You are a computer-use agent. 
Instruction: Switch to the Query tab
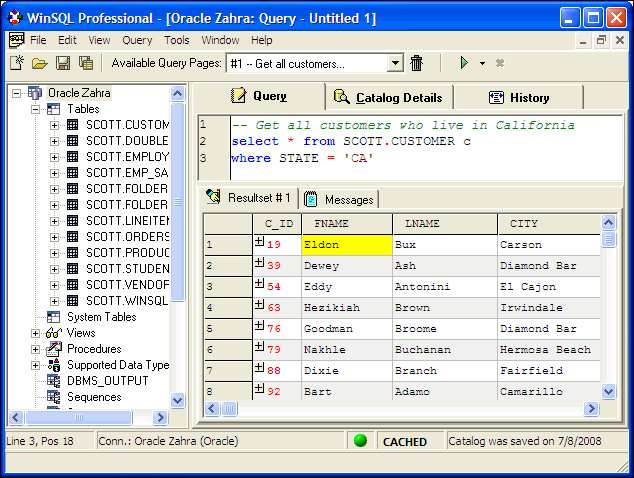[x=259, y=96]
